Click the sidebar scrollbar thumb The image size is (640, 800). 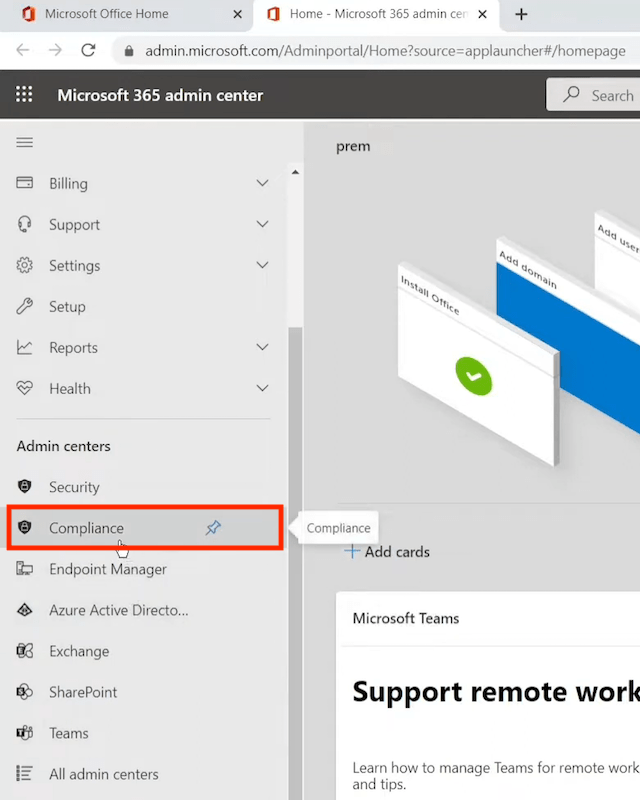[295, 561]
